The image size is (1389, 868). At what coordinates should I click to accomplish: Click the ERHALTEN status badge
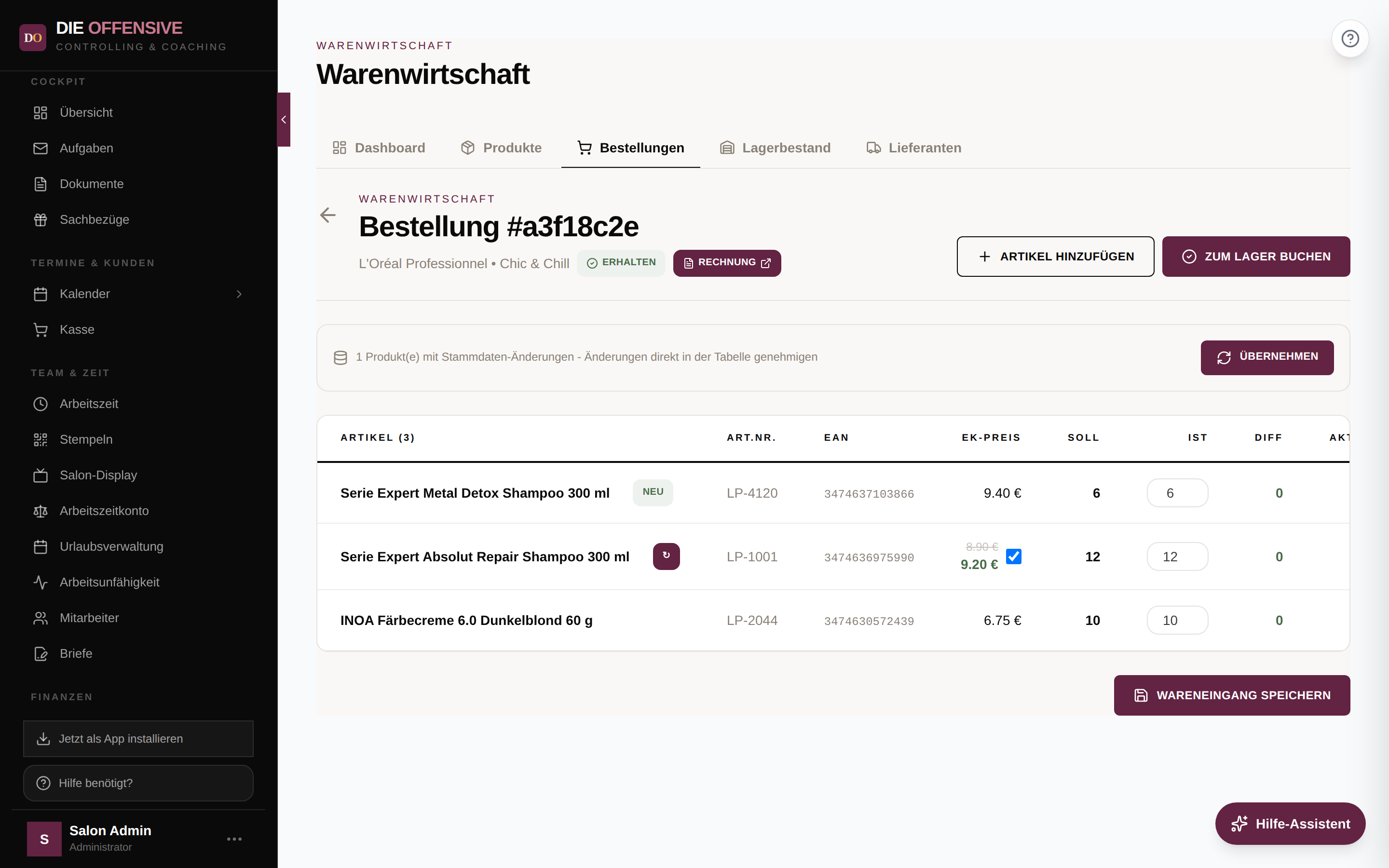[x=621, y=262]
